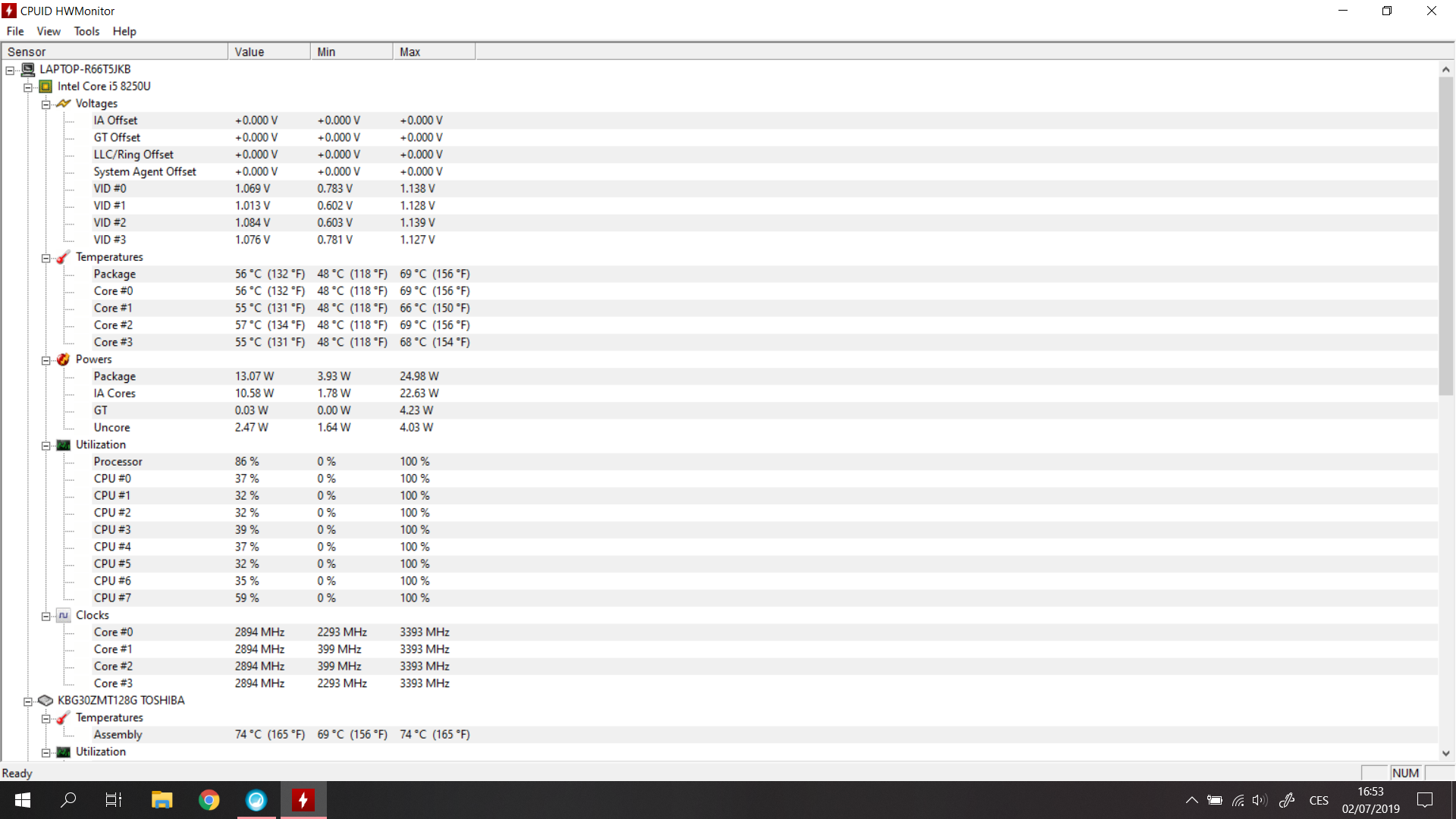Open the View menu

tap(49, 31)
